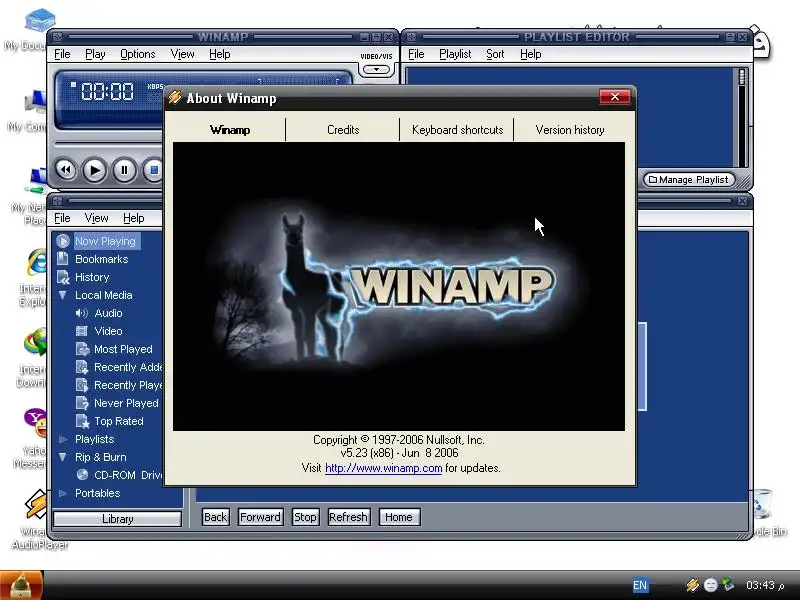Click the About Winamp title bar icon

coord(175,97)
